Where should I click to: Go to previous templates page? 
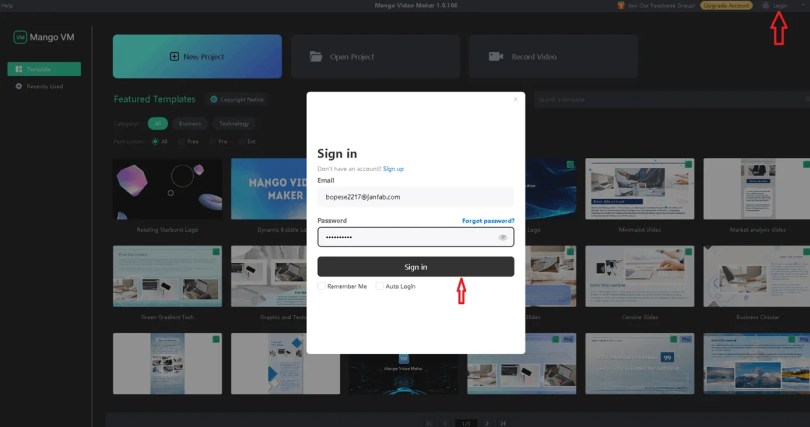[x=445, y=423]
